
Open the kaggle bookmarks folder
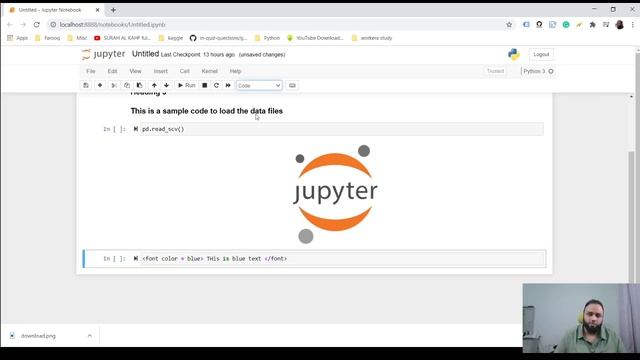pyautogui.click(x=171, y=38)
